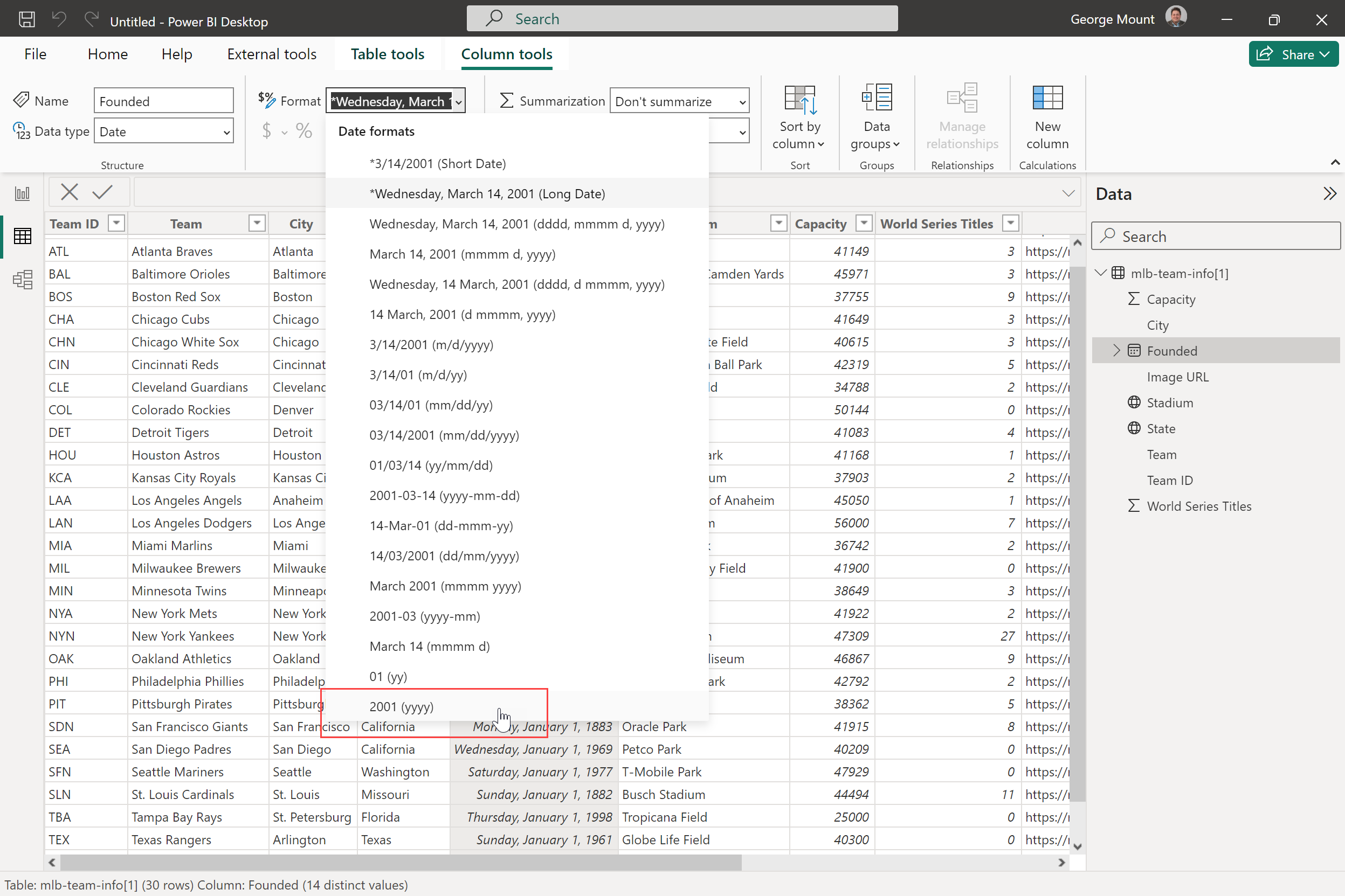Open the Team ID column filter arrow
This screenshot has width=1345, height=896.
[x=116, y=224]
